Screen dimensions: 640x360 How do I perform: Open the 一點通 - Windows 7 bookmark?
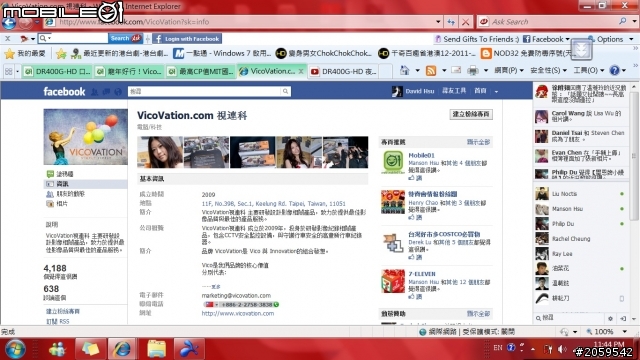(x=222, y=53)
